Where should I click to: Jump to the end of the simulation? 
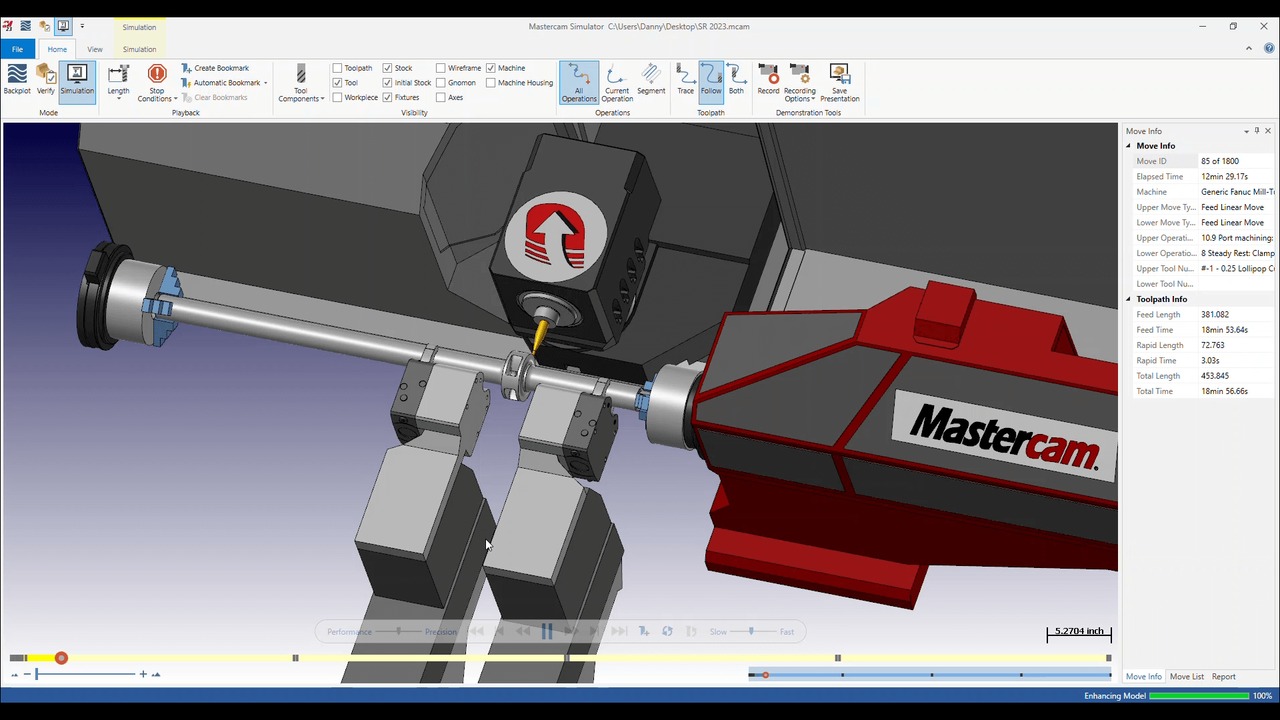(x=619, y=631)
